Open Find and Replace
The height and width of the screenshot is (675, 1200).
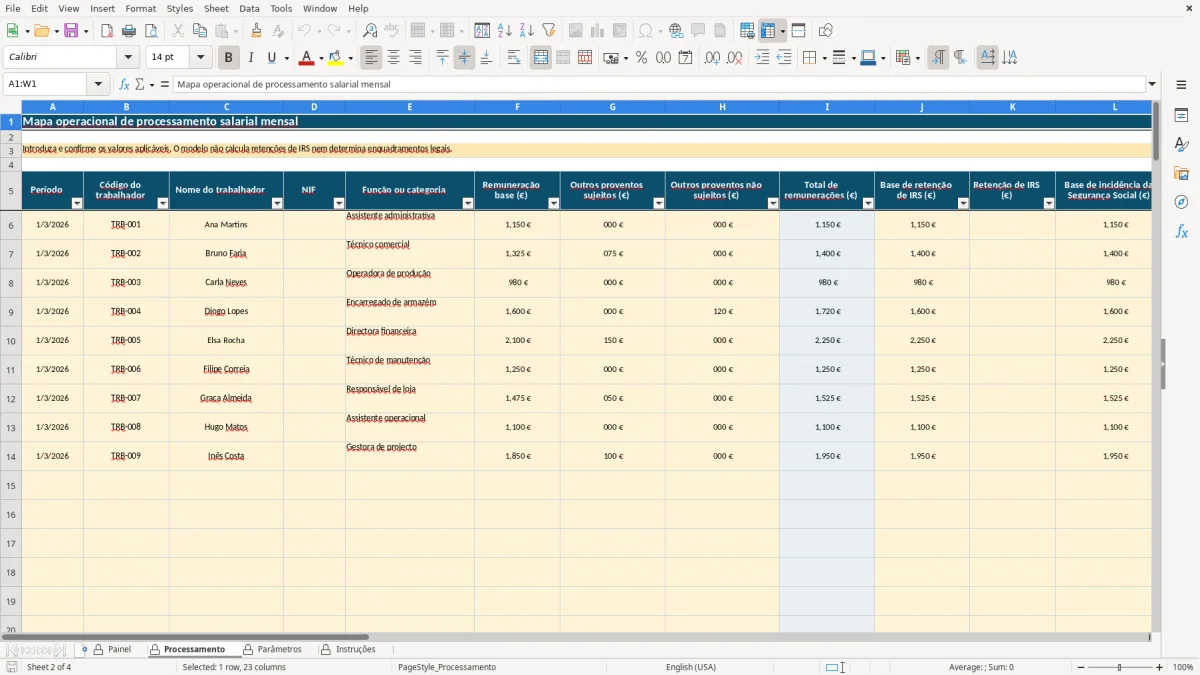point(370,31)
